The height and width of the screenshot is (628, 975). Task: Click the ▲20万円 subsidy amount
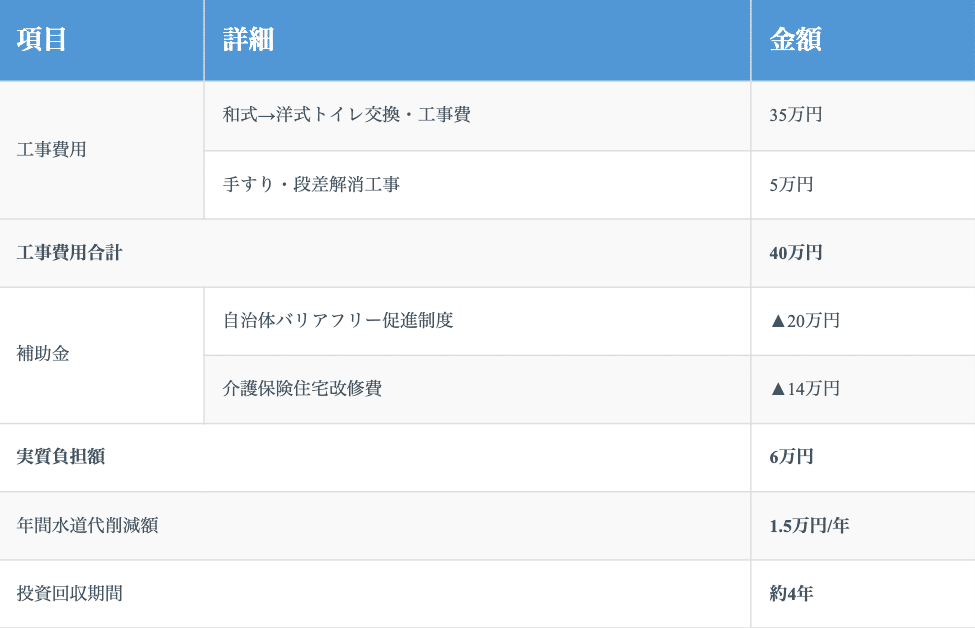coord(804,321)
